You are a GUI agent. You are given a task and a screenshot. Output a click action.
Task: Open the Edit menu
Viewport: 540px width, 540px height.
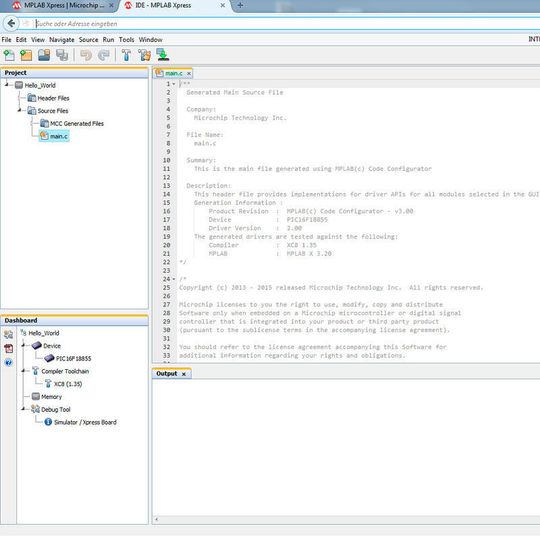[21, 40]
